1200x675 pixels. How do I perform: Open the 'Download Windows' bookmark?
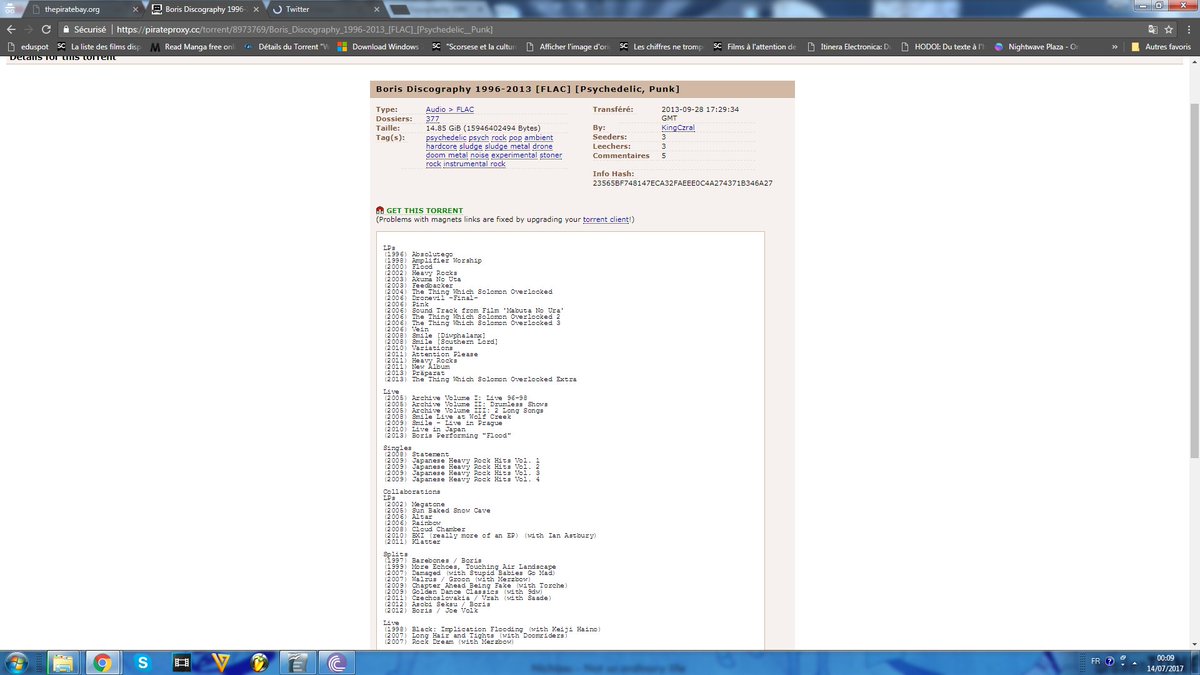(378, 46)
